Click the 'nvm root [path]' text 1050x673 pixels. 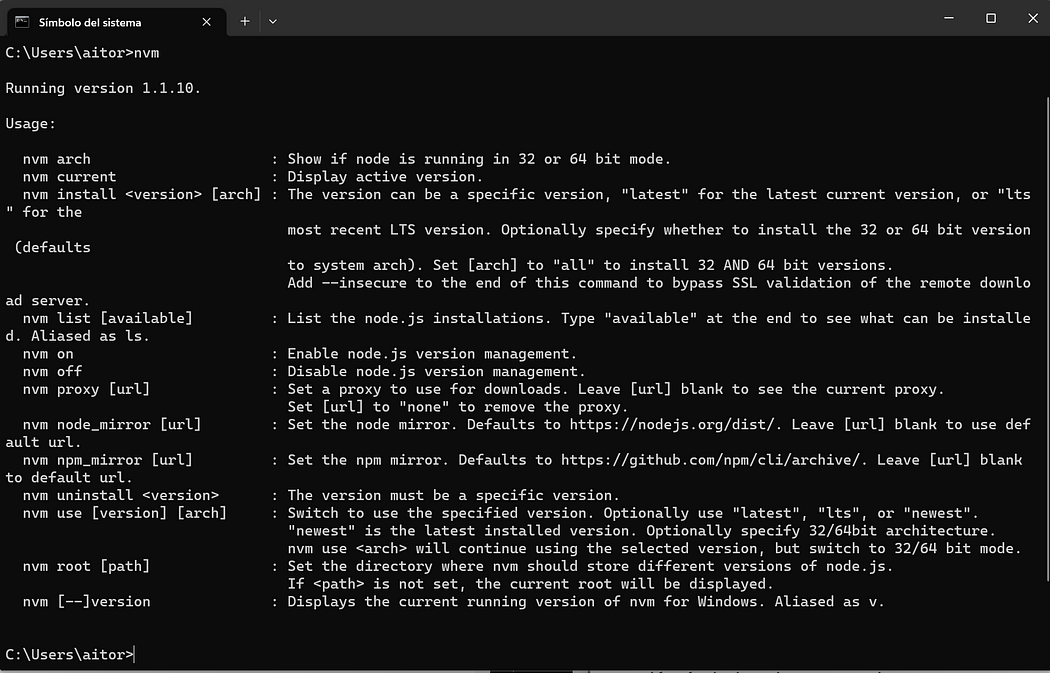coord(86,567)
